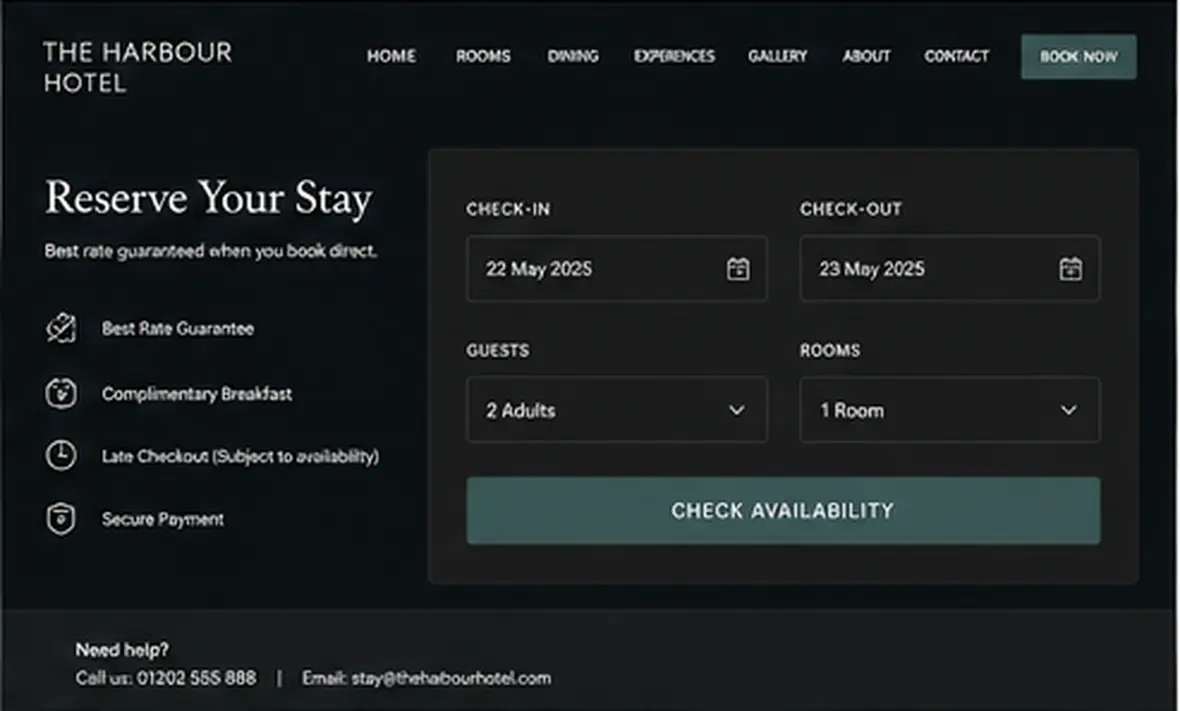Expand the Guests dropdown chevron

737,410
